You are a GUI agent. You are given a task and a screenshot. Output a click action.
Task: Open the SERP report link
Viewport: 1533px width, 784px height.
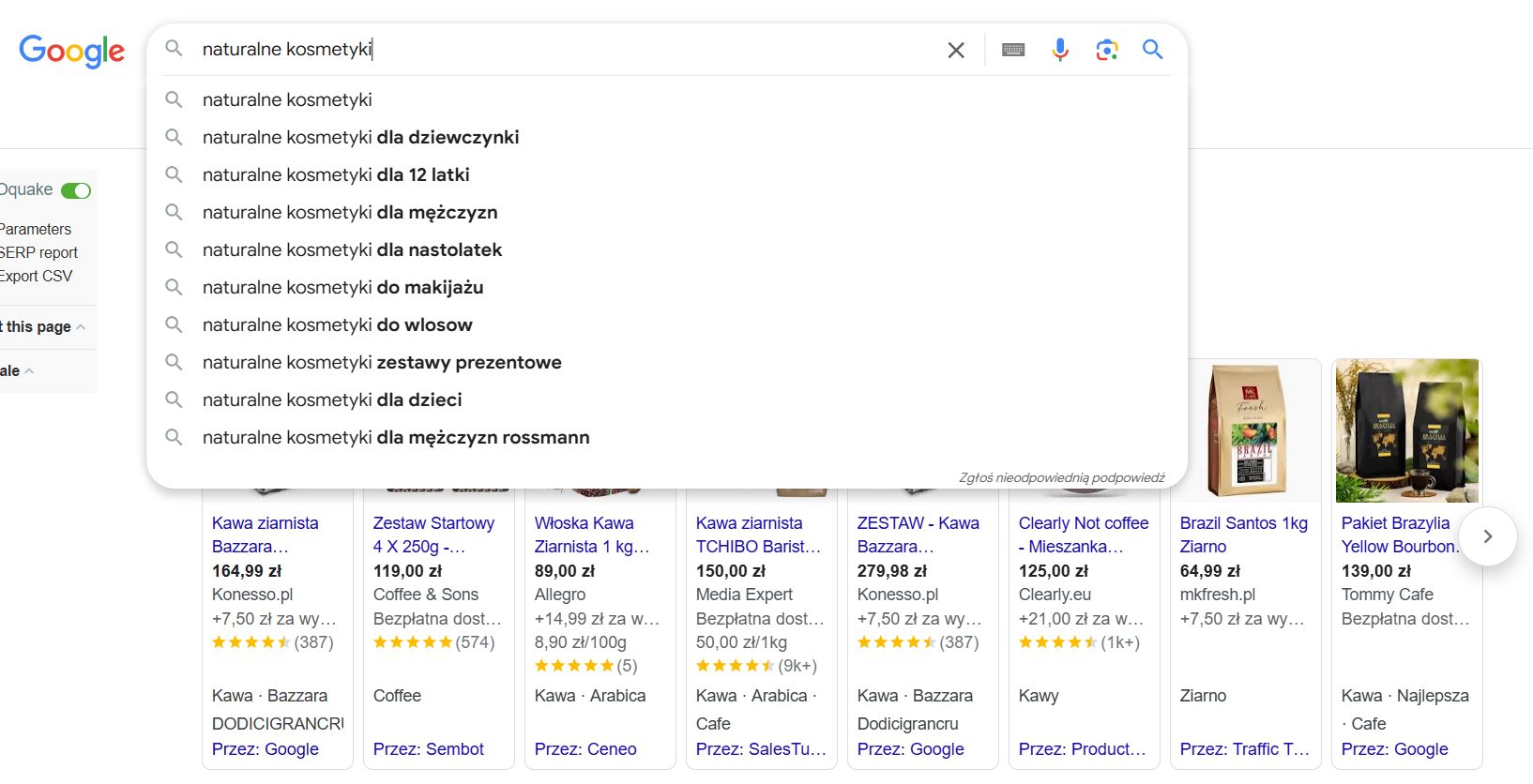[38, 252]
